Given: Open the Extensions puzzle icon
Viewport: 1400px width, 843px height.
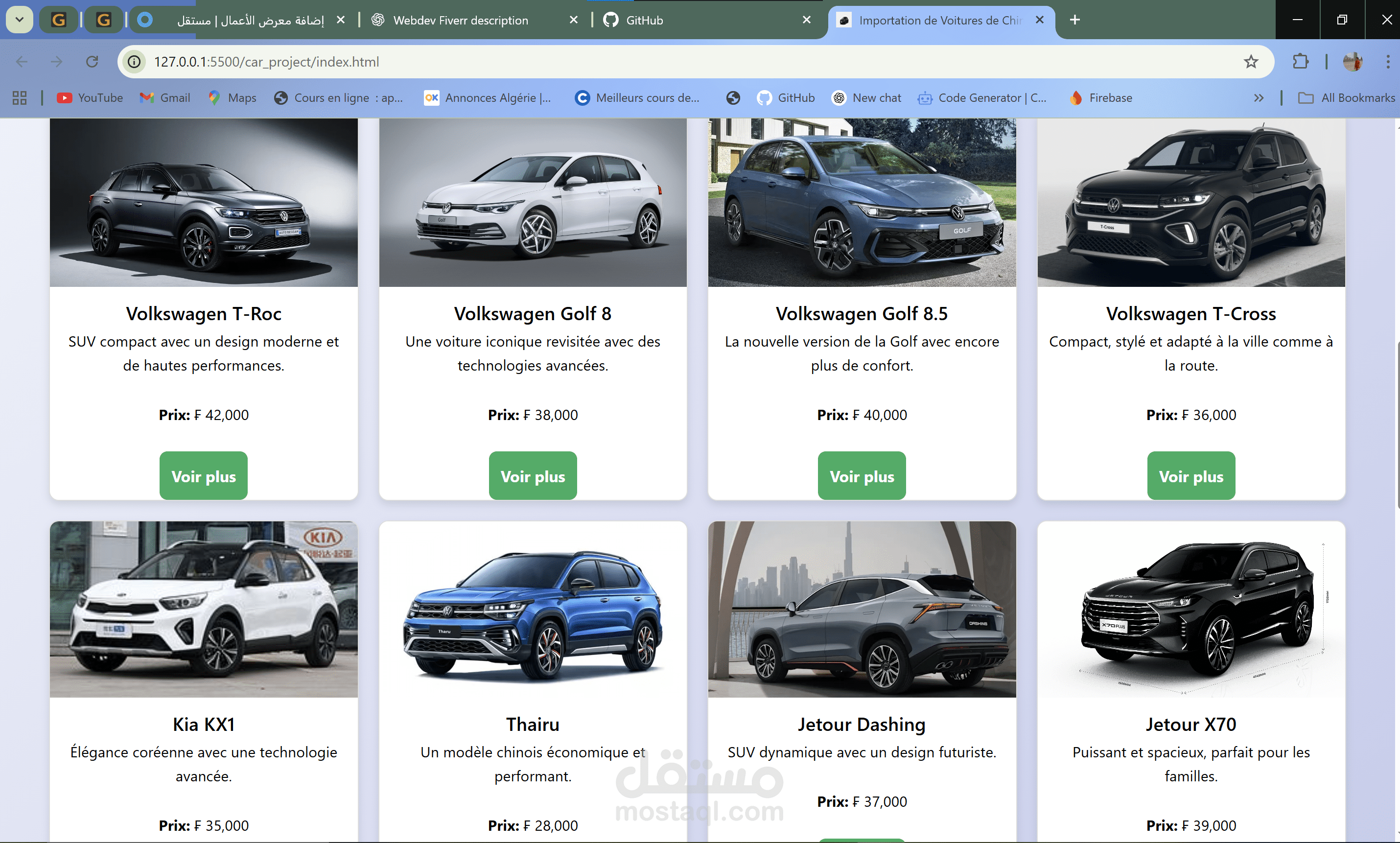Looking at the screenshot, I should (1301, 61).
